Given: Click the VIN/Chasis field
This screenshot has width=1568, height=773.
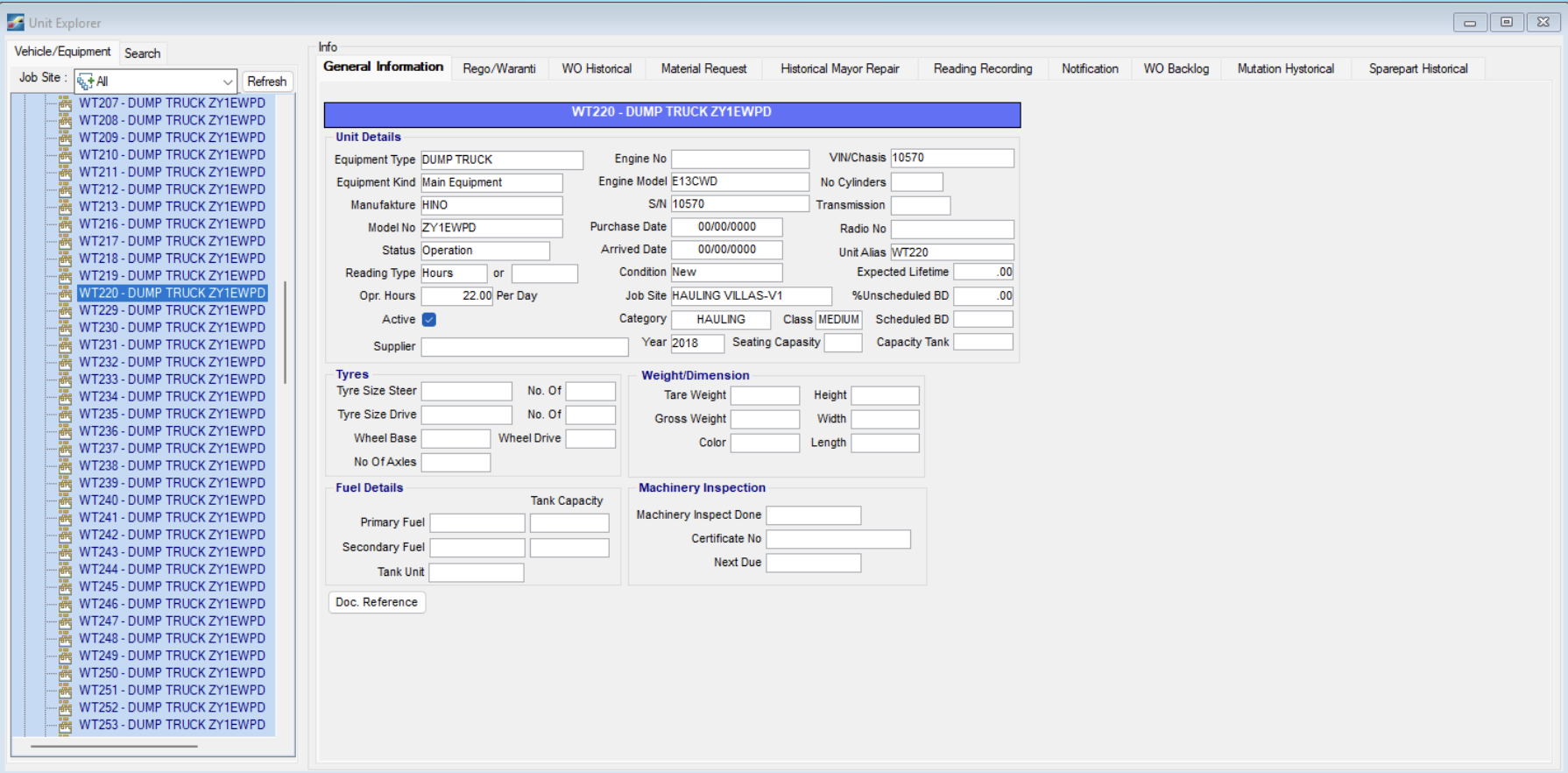Looking at the screenshot, I should [952, 158].
